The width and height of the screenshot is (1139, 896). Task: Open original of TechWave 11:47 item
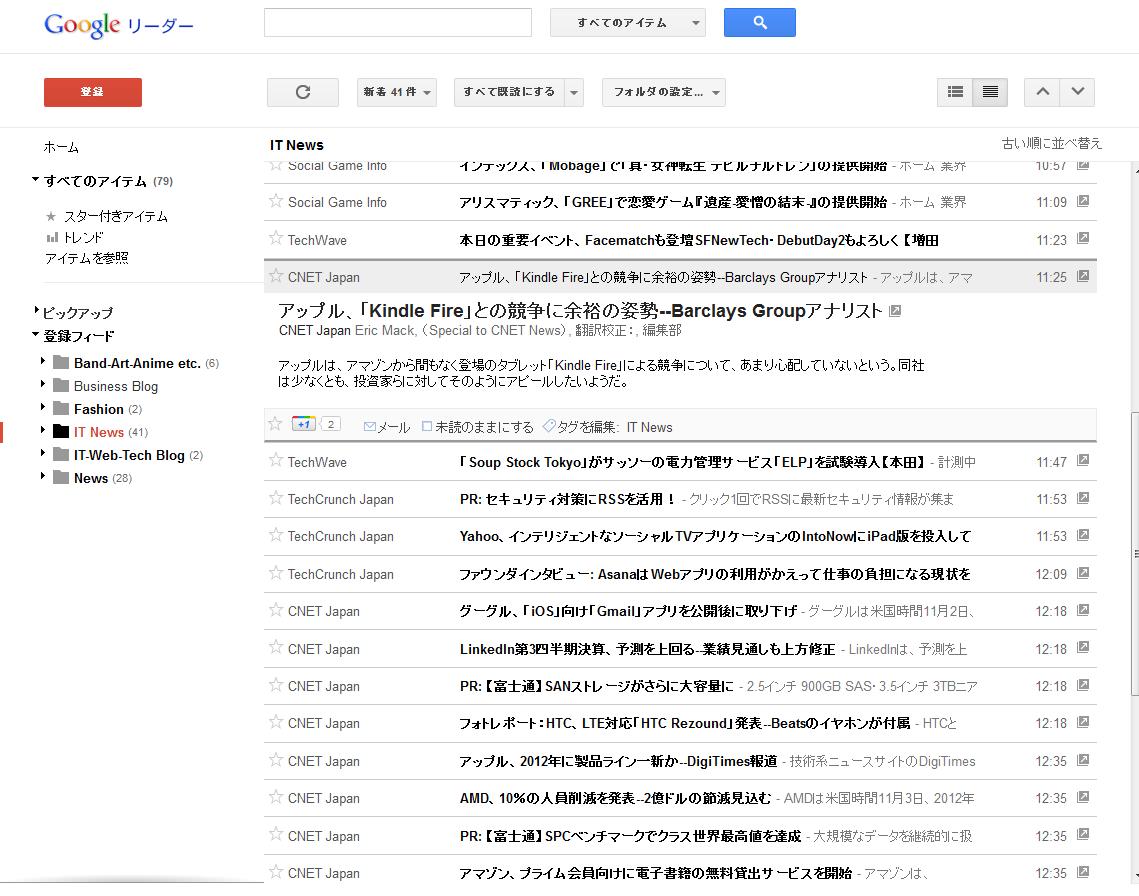click(1083, 461)
